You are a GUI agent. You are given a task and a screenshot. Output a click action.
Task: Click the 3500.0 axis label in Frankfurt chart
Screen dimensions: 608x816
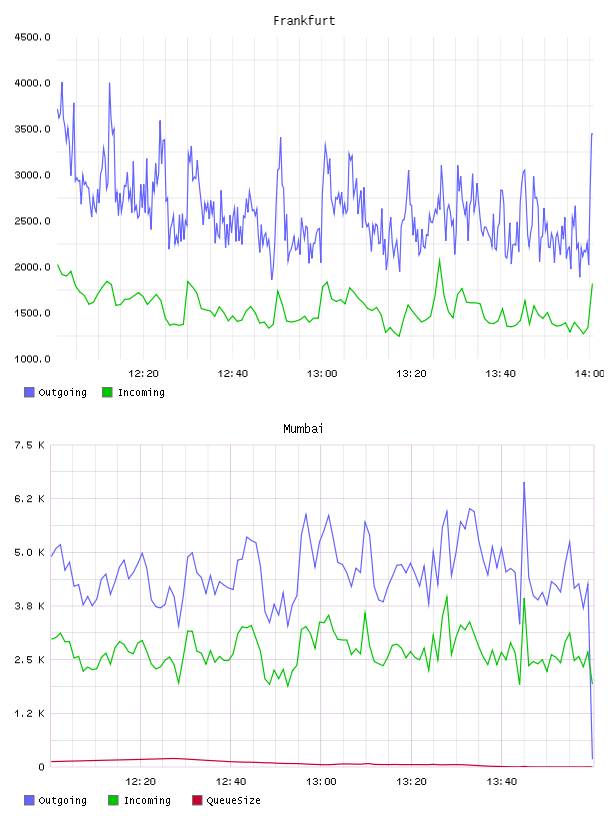coord(32,129)
